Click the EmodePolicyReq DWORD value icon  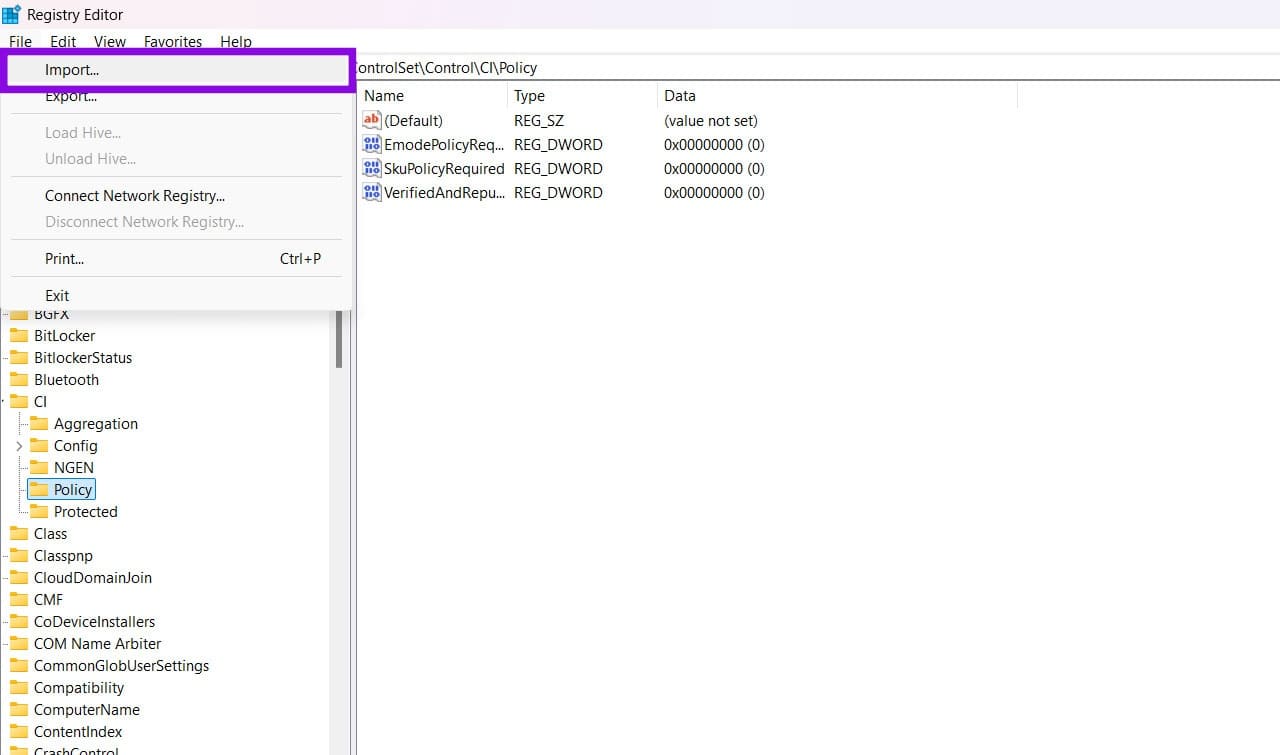(x=372, y=144)
